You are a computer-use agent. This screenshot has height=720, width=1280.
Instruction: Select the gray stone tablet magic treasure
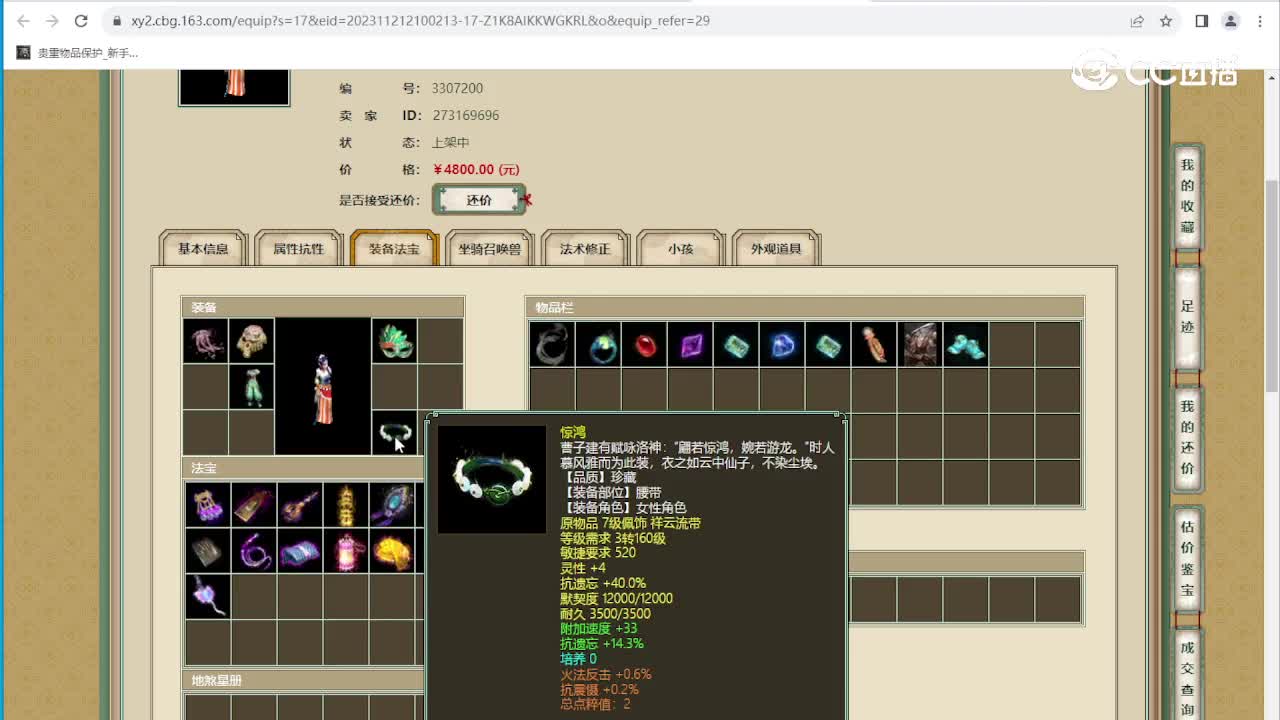(208, 551)
